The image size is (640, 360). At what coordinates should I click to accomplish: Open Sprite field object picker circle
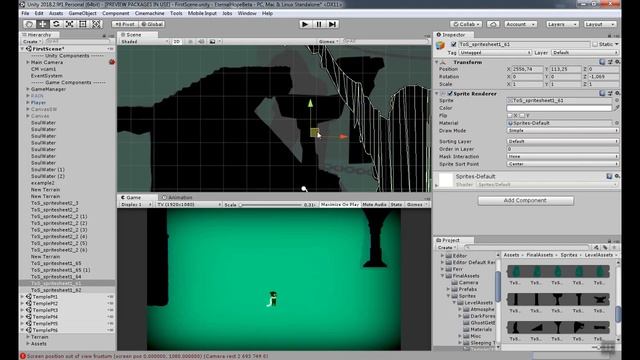tap(617, 100)
